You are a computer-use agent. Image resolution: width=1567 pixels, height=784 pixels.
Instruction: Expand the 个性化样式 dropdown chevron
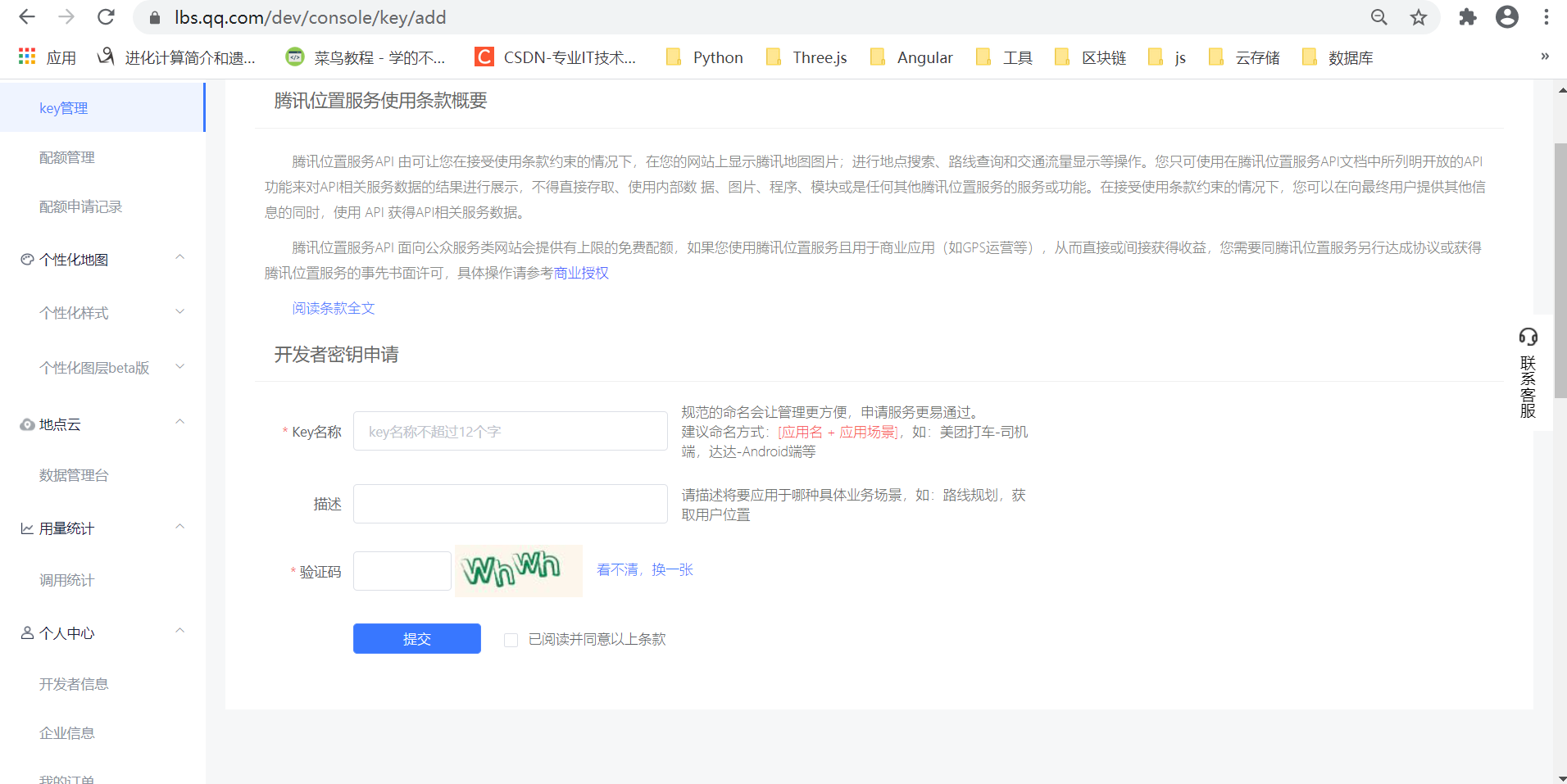point(179,311)
